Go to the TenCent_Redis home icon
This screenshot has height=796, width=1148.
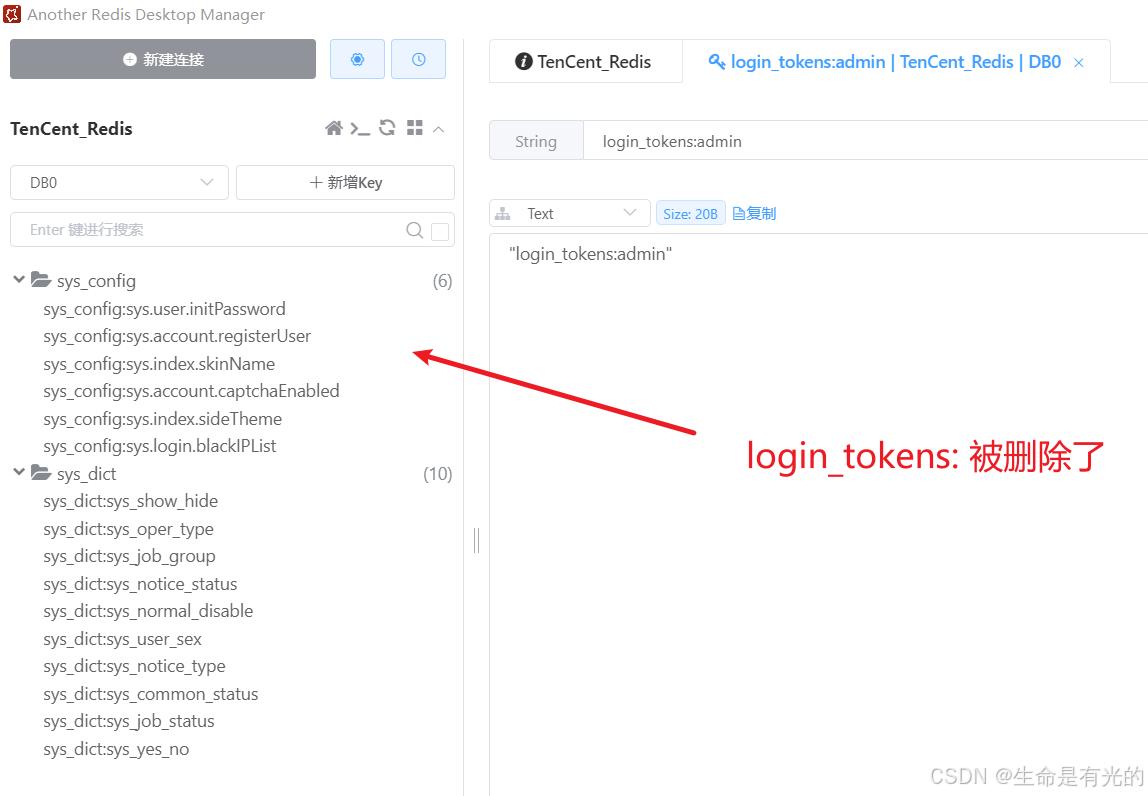pyautogui.click(x=334, y=128)
